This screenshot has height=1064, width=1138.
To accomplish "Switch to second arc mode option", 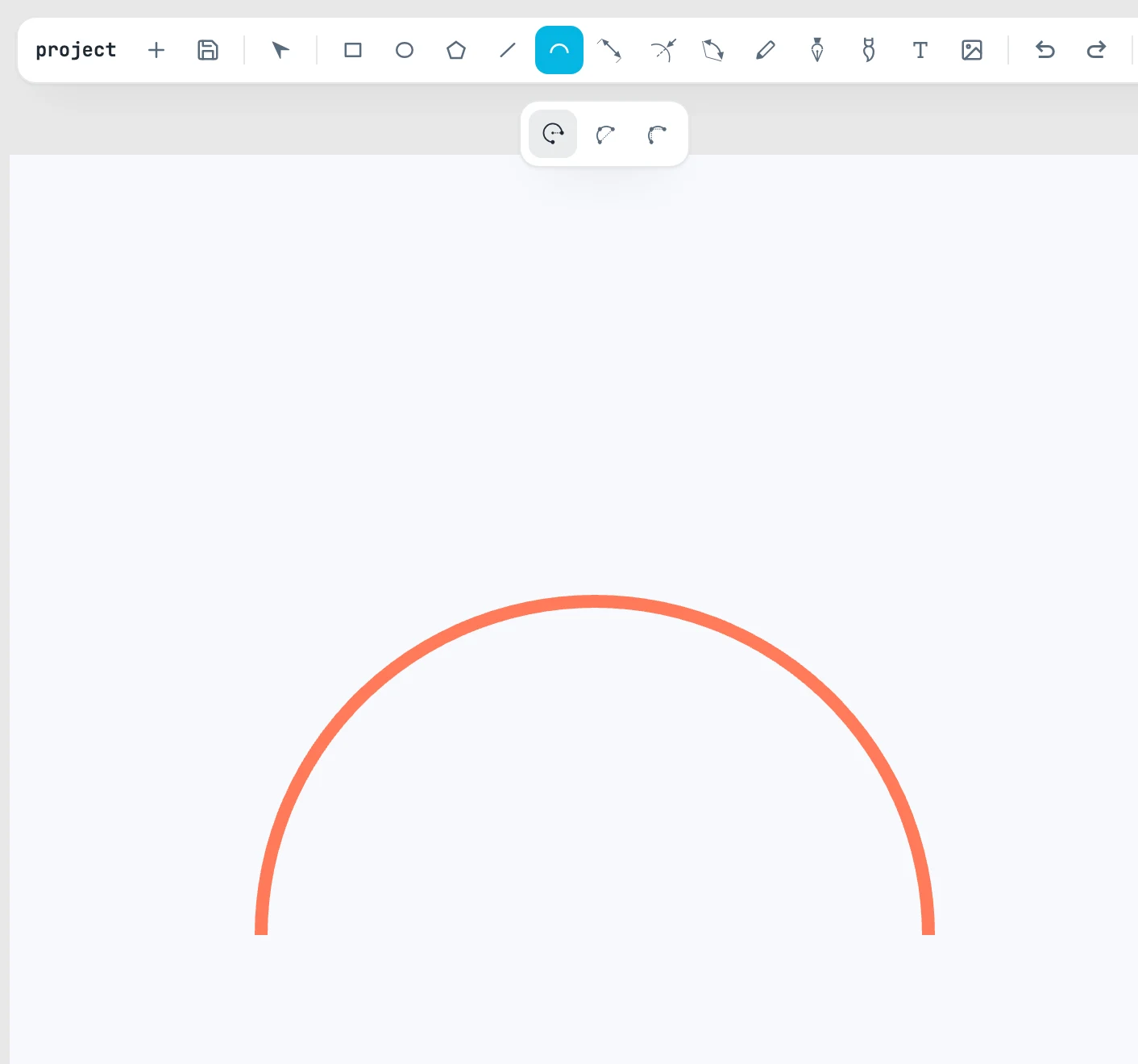I will click(604, 134).
